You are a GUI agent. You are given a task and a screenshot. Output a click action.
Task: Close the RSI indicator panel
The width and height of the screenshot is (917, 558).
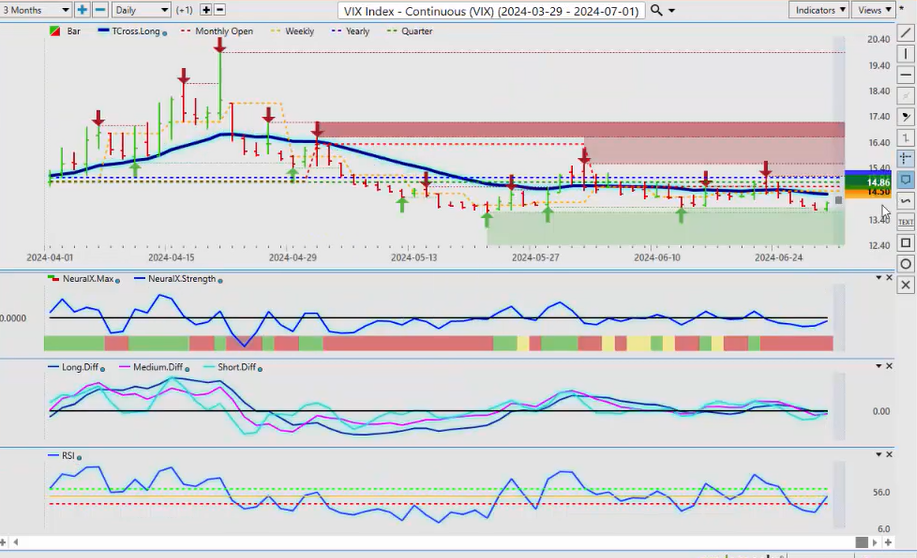[889, 454]
